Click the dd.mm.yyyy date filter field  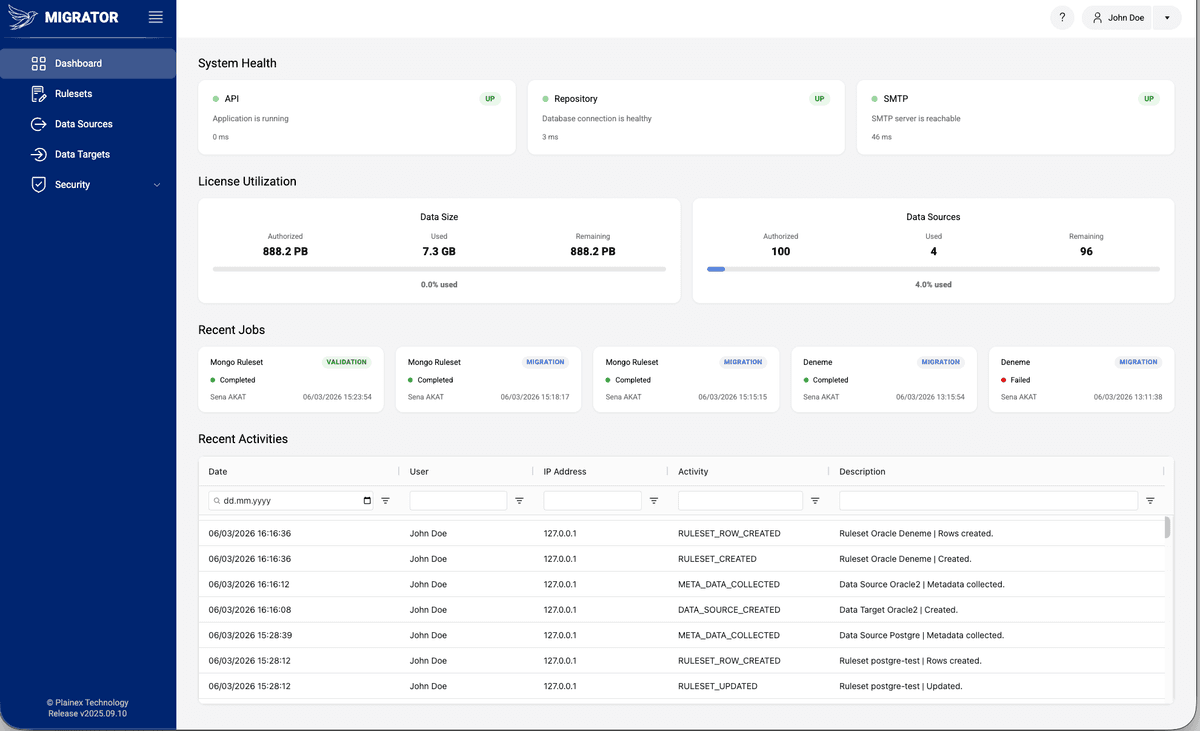[x=291, y=500]
